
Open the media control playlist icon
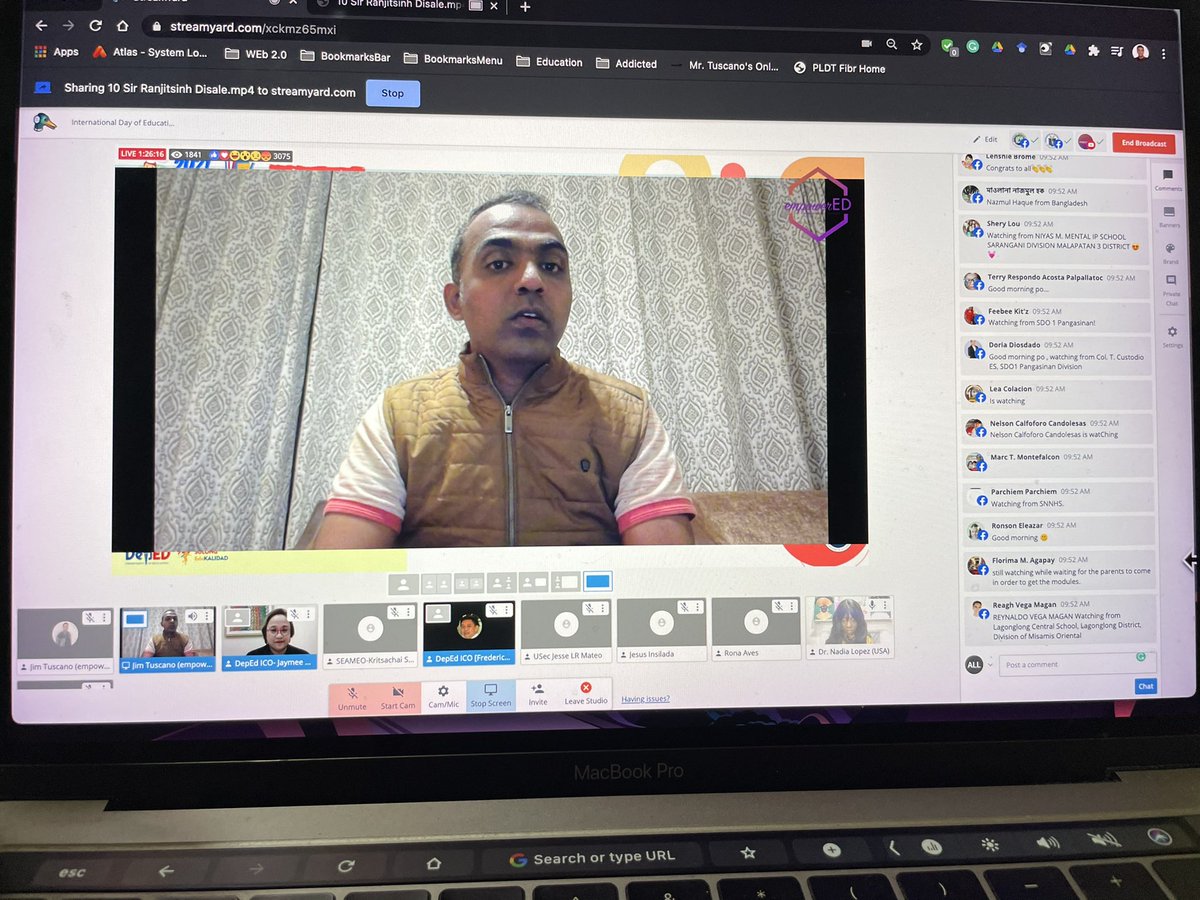coord(1117,50)
